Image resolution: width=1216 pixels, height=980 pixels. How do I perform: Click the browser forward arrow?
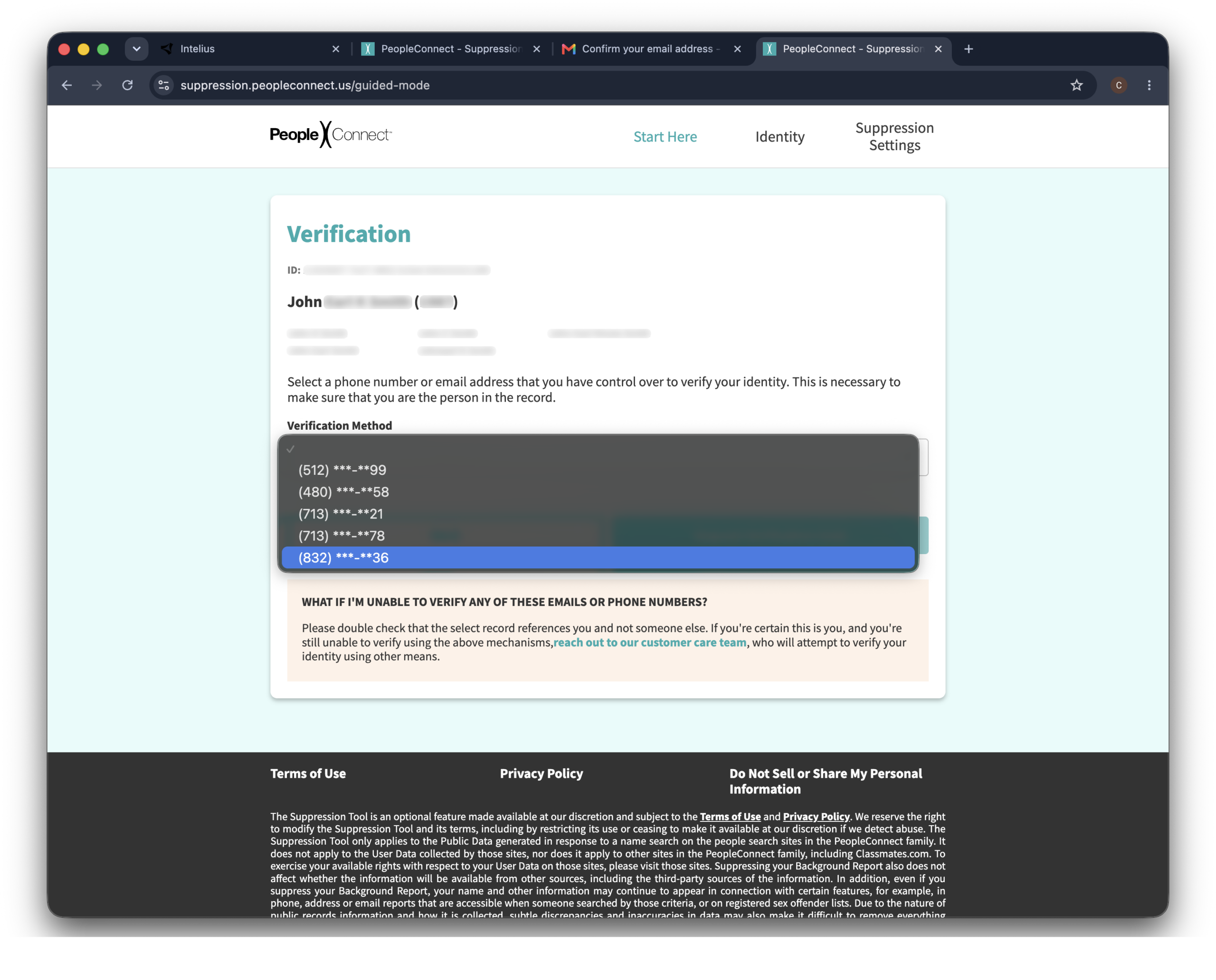click(x=97, y=85)
